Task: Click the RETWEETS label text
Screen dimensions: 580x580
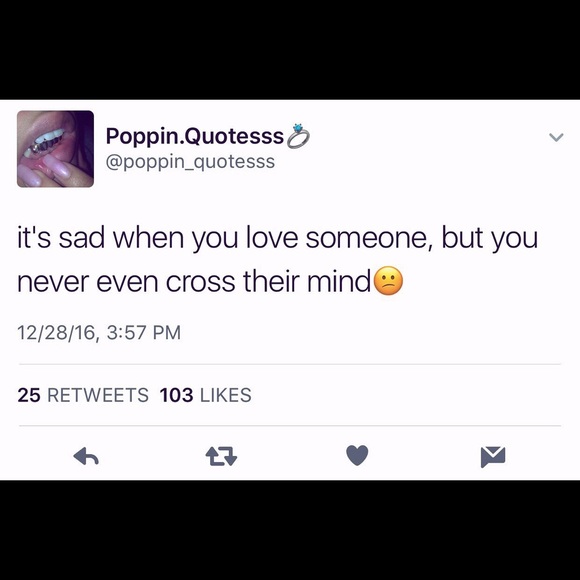Action: [98, 395]
